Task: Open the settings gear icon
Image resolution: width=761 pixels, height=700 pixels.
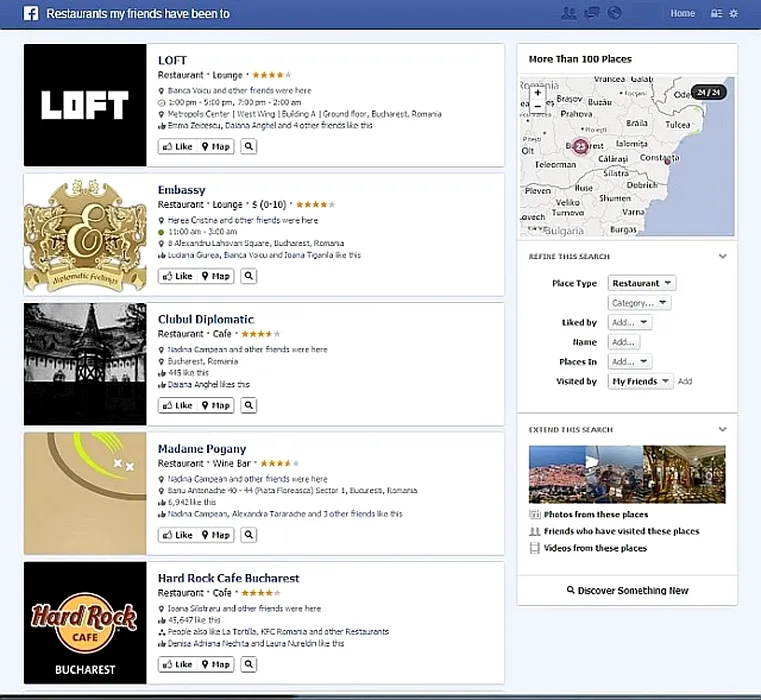Action: coord(734,14)
